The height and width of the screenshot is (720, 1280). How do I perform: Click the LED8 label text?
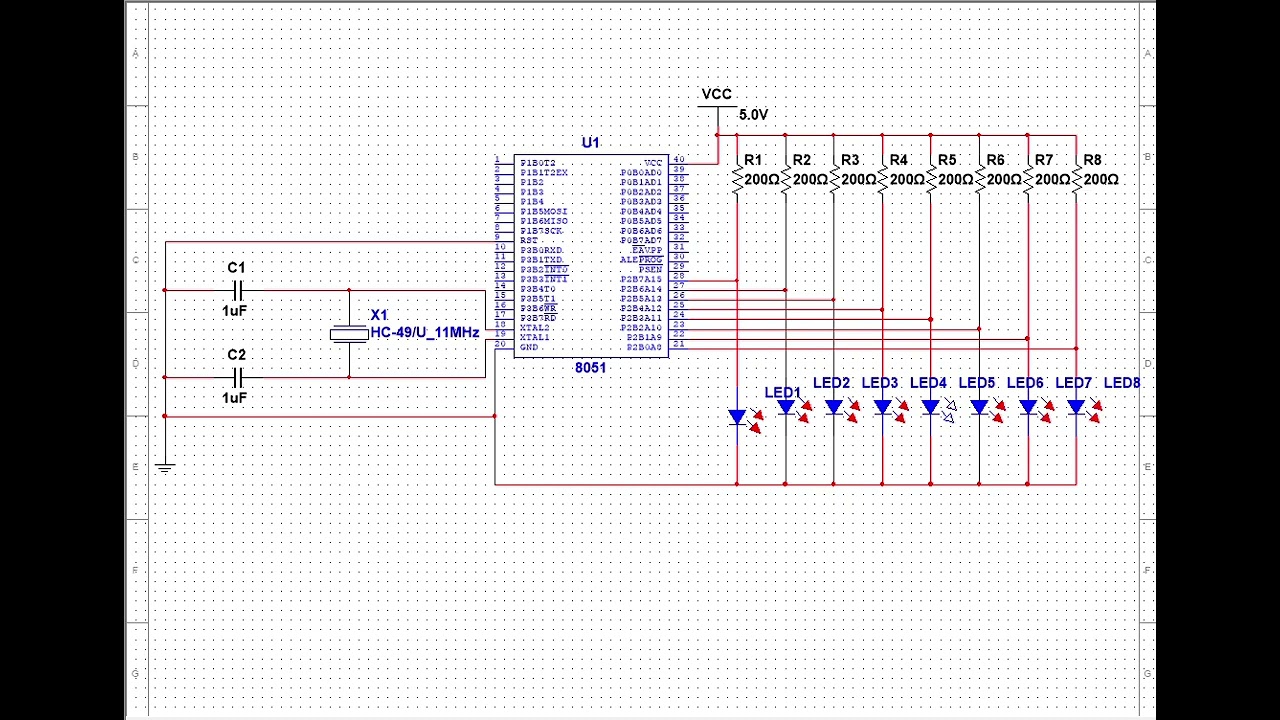pos(1121,383)
